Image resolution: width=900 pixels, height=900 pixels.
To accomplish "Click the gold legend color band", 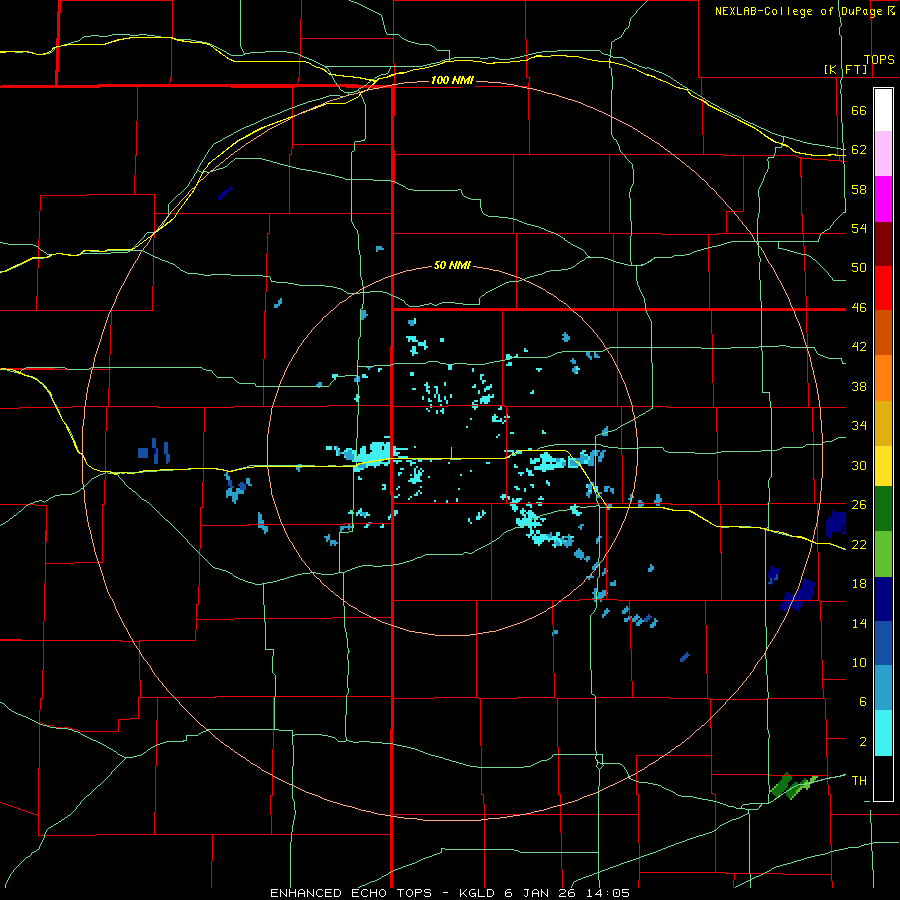I will (883, 422).
